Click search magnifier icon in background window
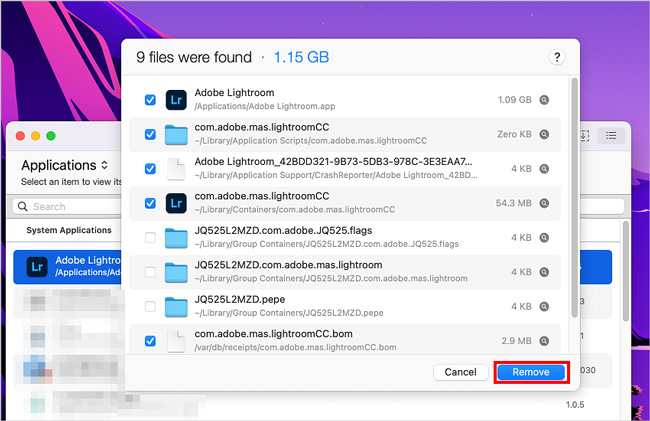The width and height of the screenshot is (650, 421). tap(23, 206)
